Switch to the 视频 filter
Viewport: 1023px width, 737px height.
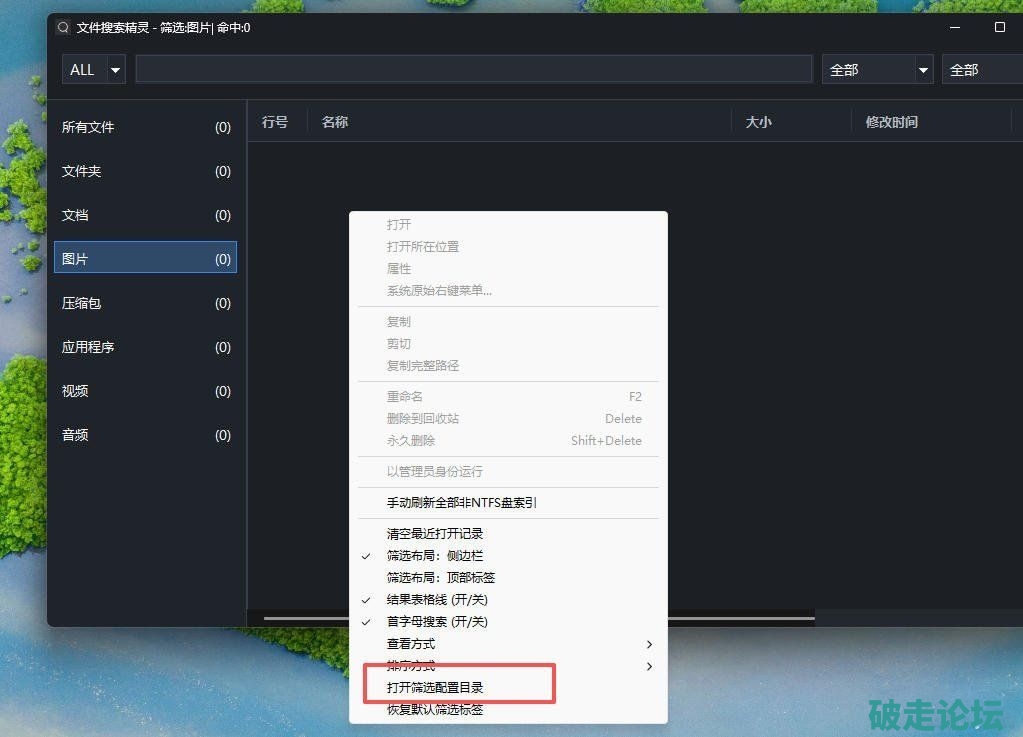[x=145, y=391]
